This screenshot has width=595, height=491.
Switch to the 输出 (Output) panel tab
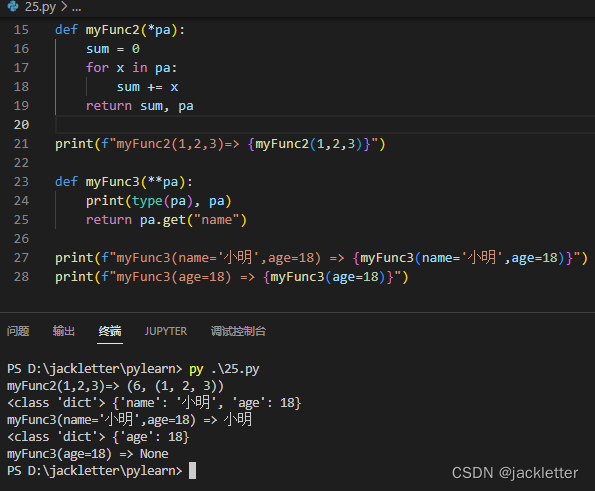(63, 331)
